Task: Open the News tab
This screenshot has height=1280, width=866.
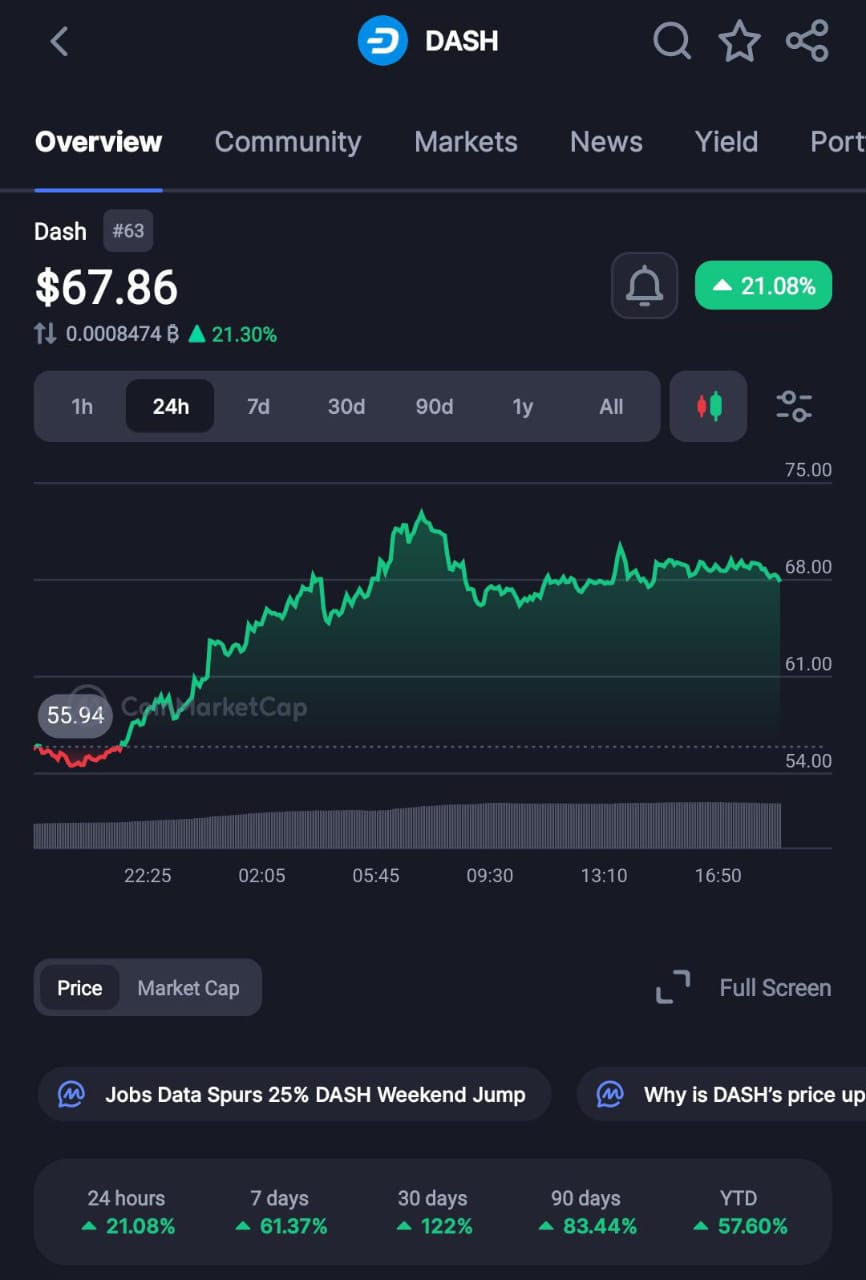Action: point(606,142)
